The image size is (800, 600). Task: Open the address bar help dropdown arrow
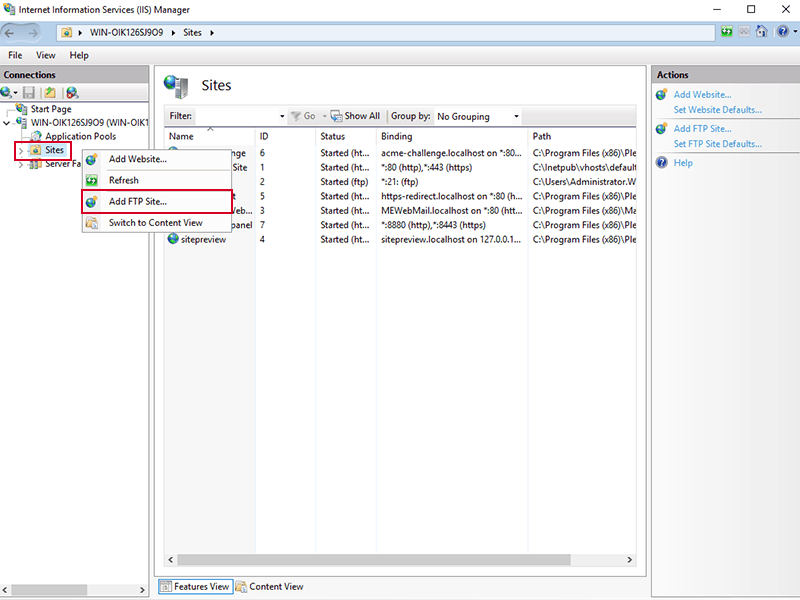[794, 32]
